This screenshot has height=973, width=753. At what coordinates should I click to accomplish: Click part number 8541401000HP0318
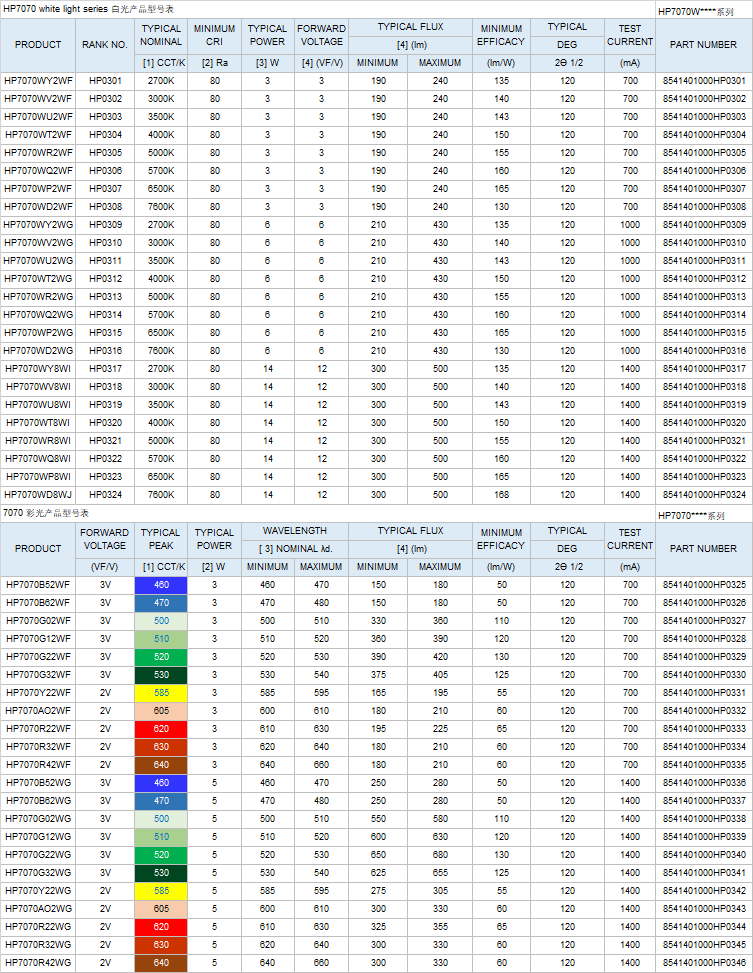pyautogui.click(x=704, y=387)
